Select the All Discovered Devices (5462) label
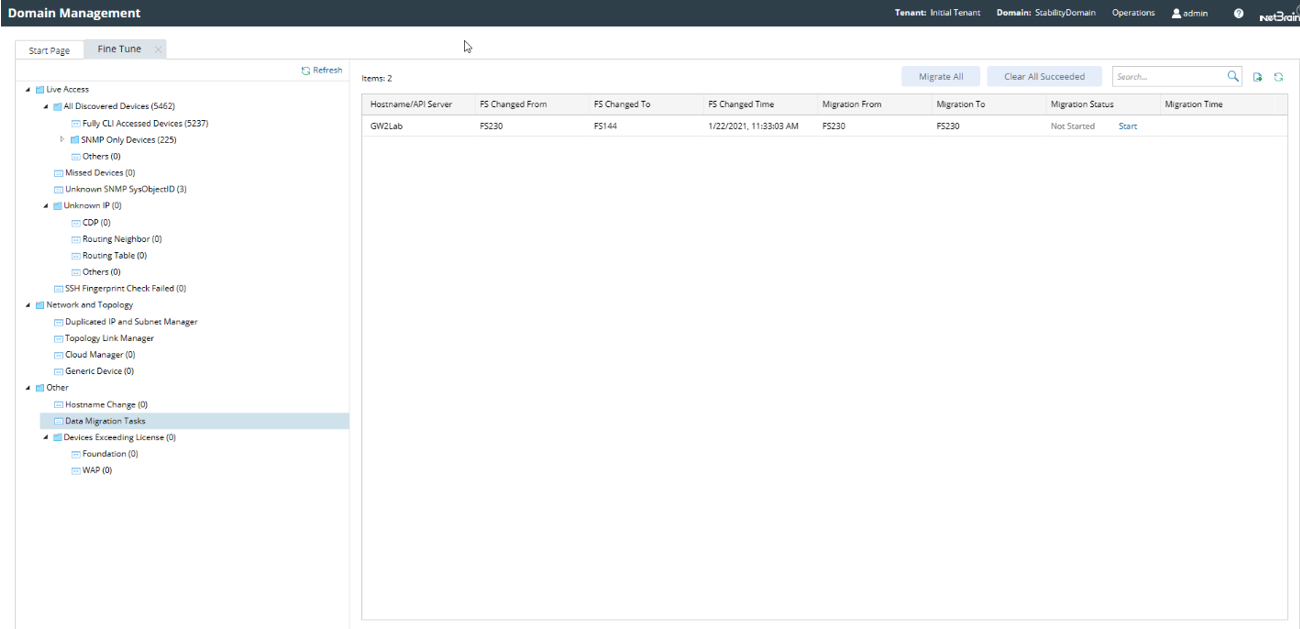Image resolution: width=1300 pixels, height=629 pixels. [x=119, y=107]
